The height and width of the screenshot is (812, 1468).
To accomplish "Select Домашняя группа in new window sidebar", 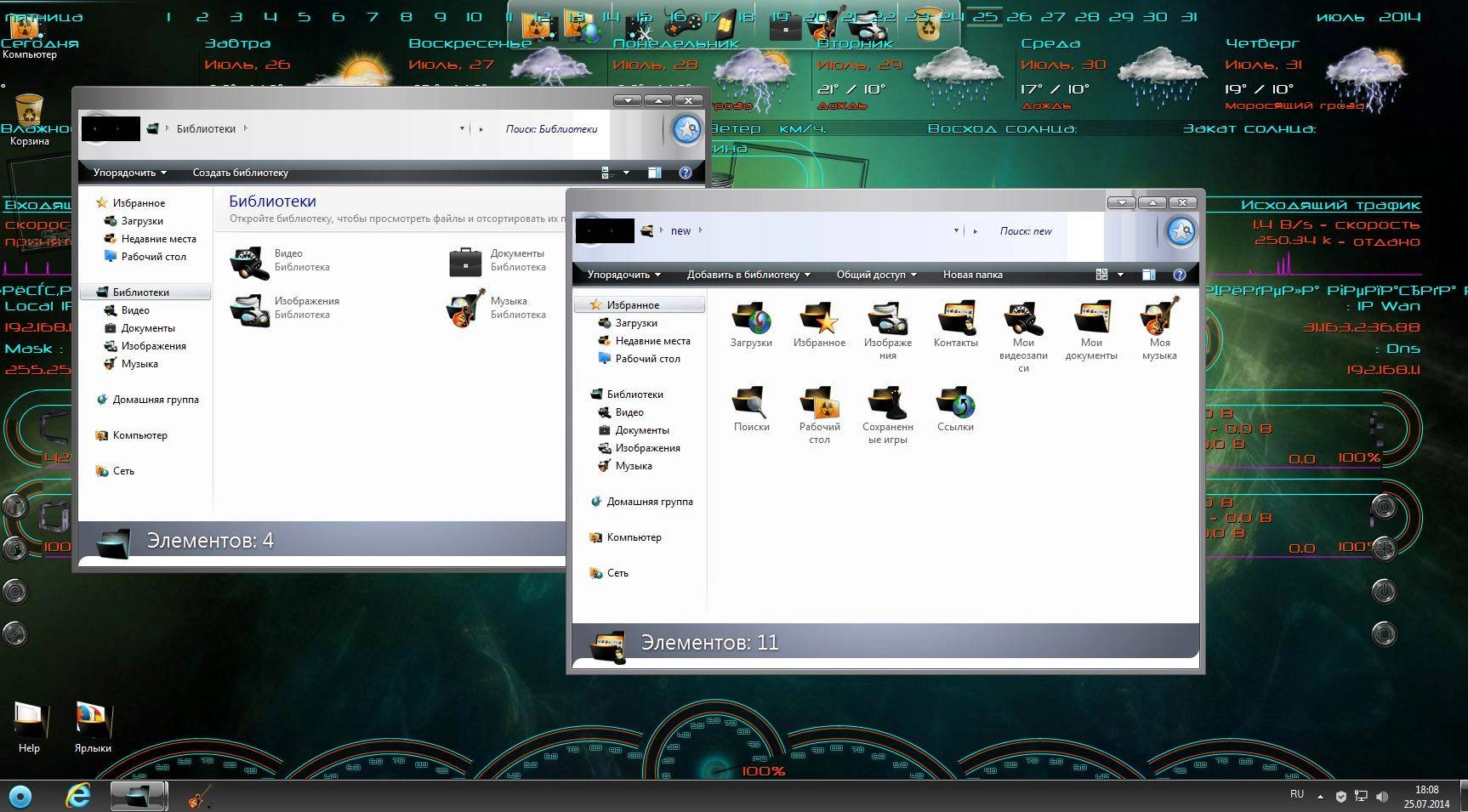I will tap(641, 502).
